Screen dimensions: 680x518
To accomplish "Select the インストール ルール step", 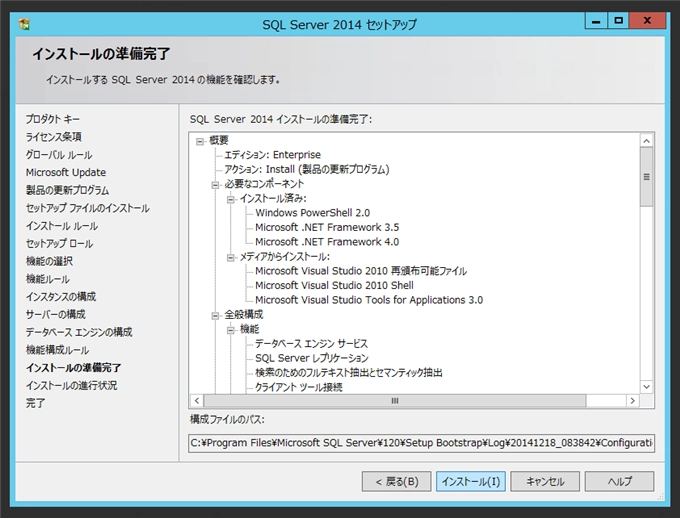I will [x=62, y=226].
